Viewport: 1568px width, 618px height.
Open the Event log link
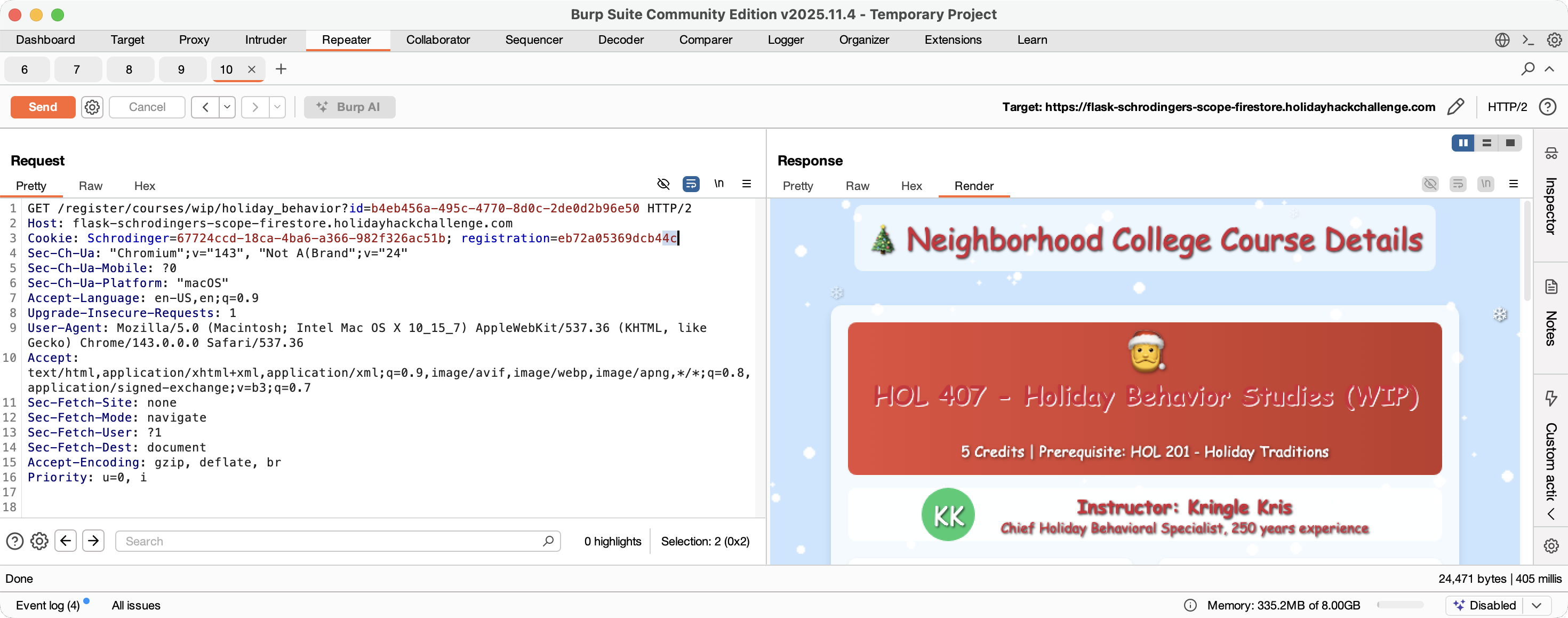tap(47, 605)
